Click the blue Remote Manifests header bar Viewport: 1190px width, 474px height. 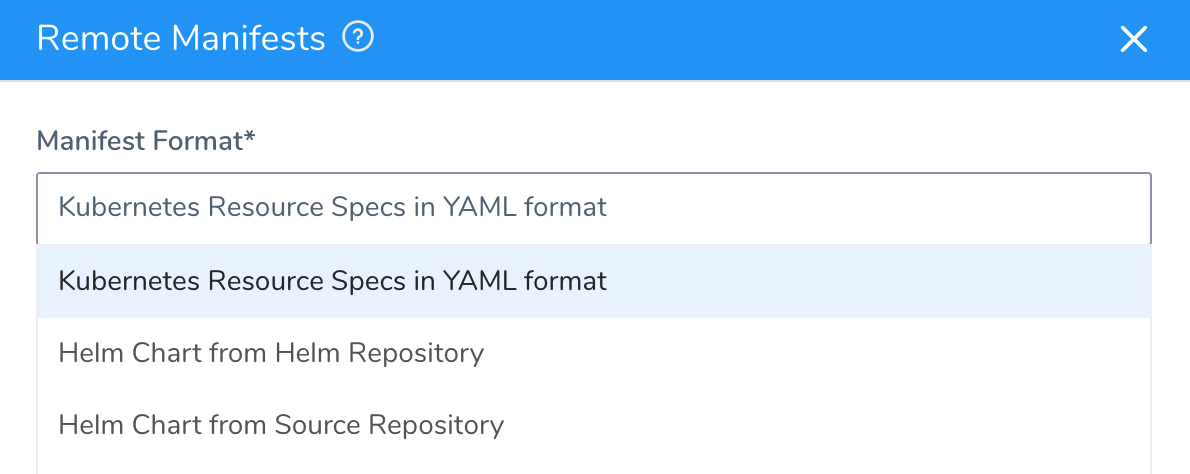coord(595,39)
